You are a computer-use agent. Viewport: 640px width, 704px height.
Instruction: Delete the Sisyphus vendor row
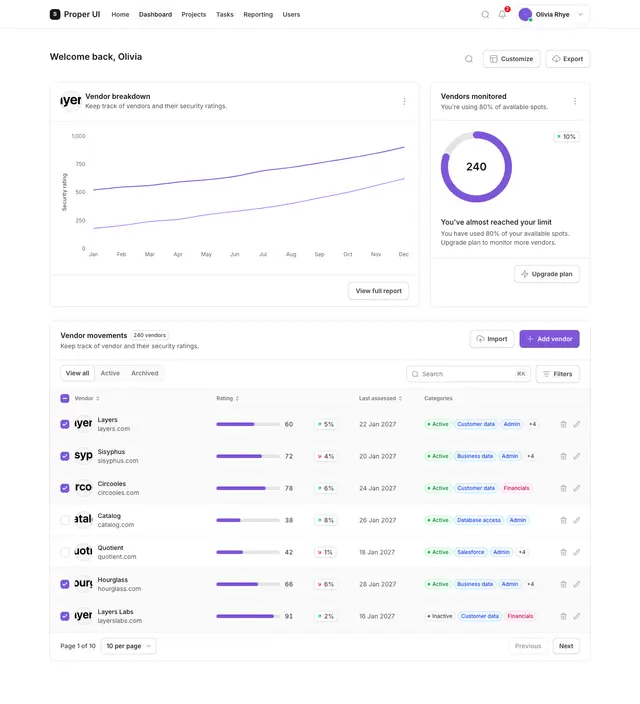pos(563,456)
